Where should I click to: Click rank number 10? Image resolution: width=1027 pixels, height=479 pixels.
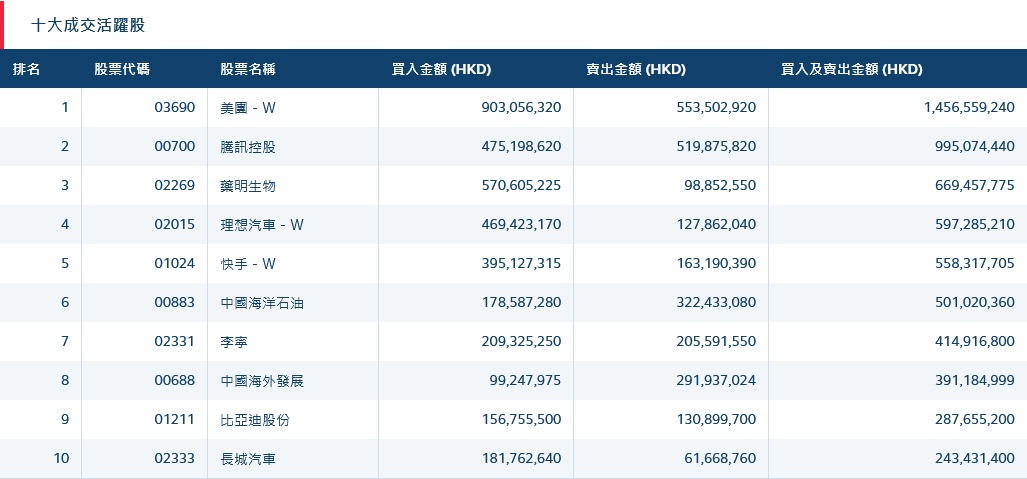click(61, 459)
